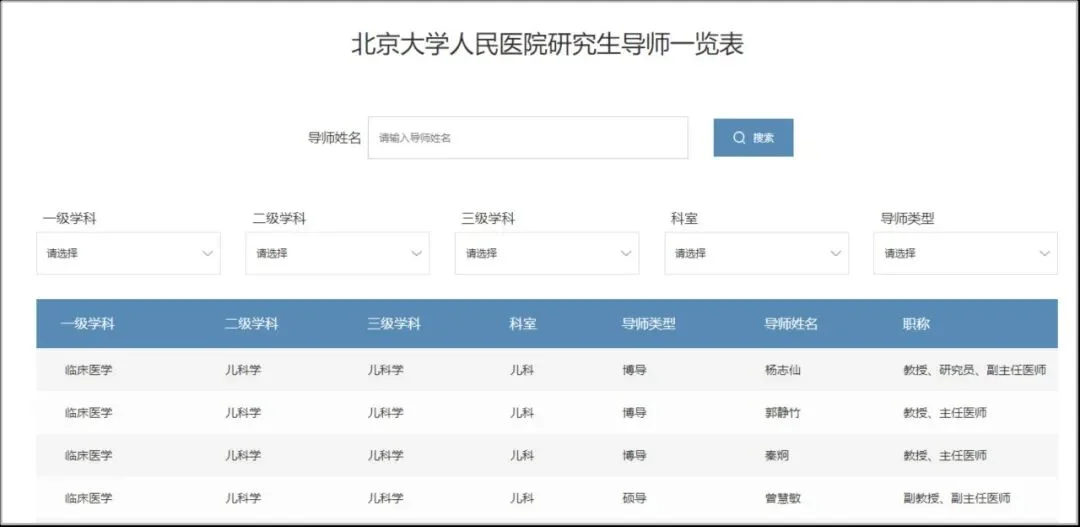Click 三级学科 cell 儿科学 in 秦炯 row
Screen dimensions: 1080x527
click(x=386, y=455)
